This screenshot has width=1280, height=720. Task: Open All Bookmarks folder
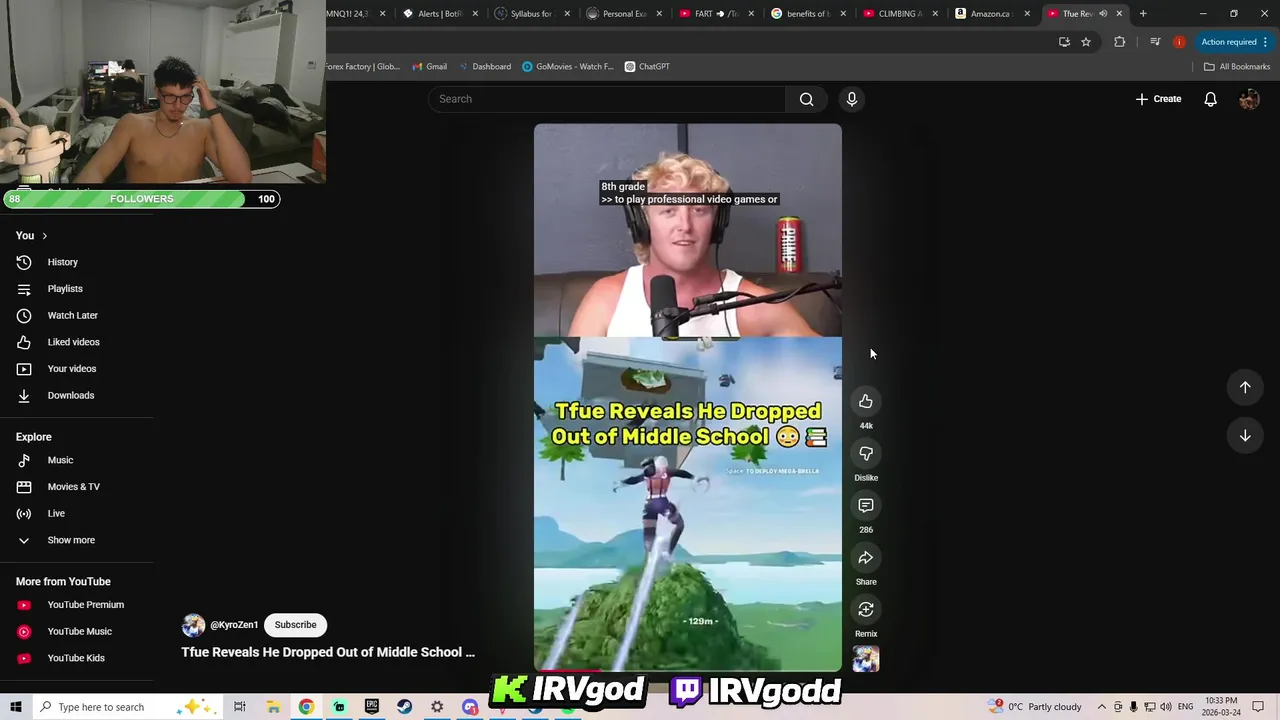[1237, 67]
